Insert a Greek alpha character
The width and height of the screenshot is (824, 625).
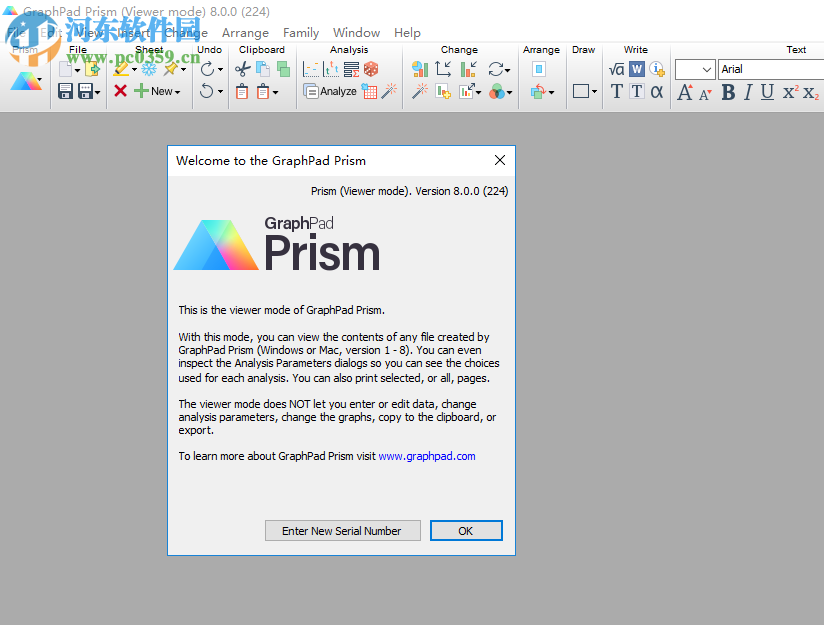pos(658,91)
